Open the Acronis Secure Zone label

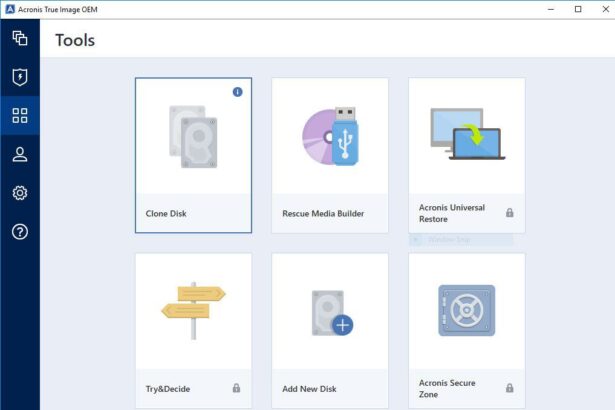click(x=447, y=388)
